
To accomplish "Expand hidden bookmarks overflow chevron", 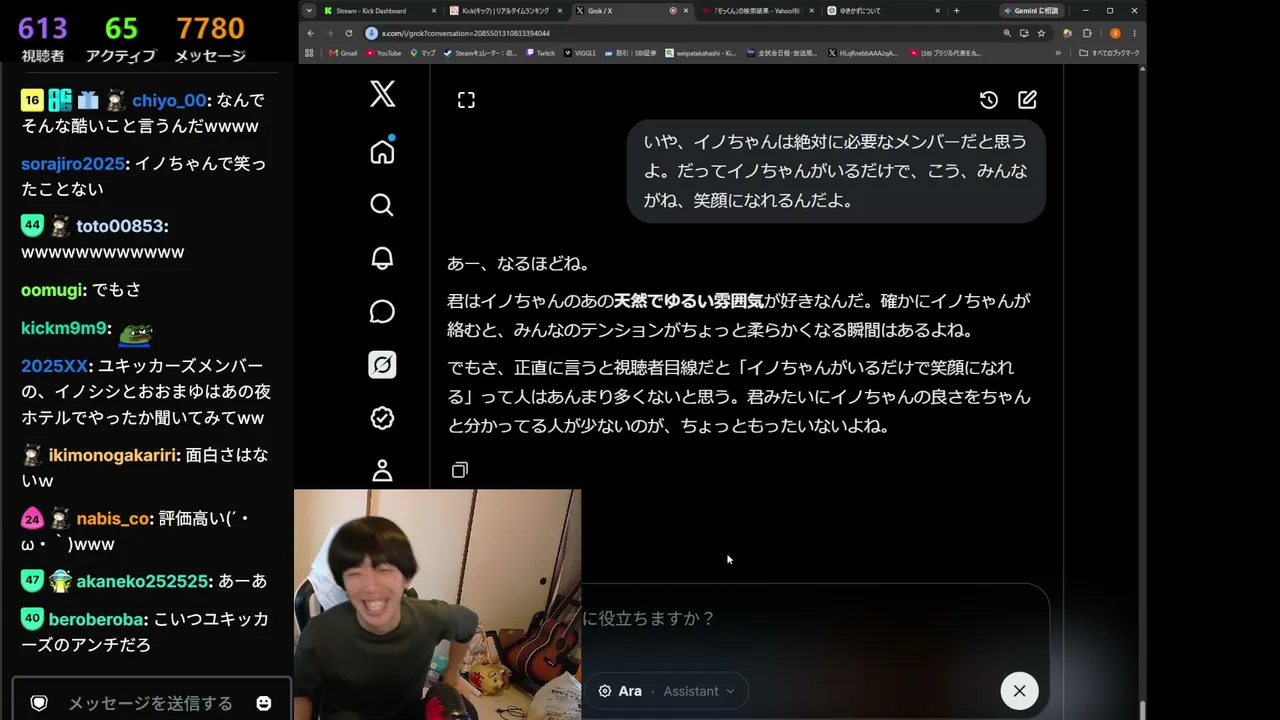I will click(x=1058, y=53).
